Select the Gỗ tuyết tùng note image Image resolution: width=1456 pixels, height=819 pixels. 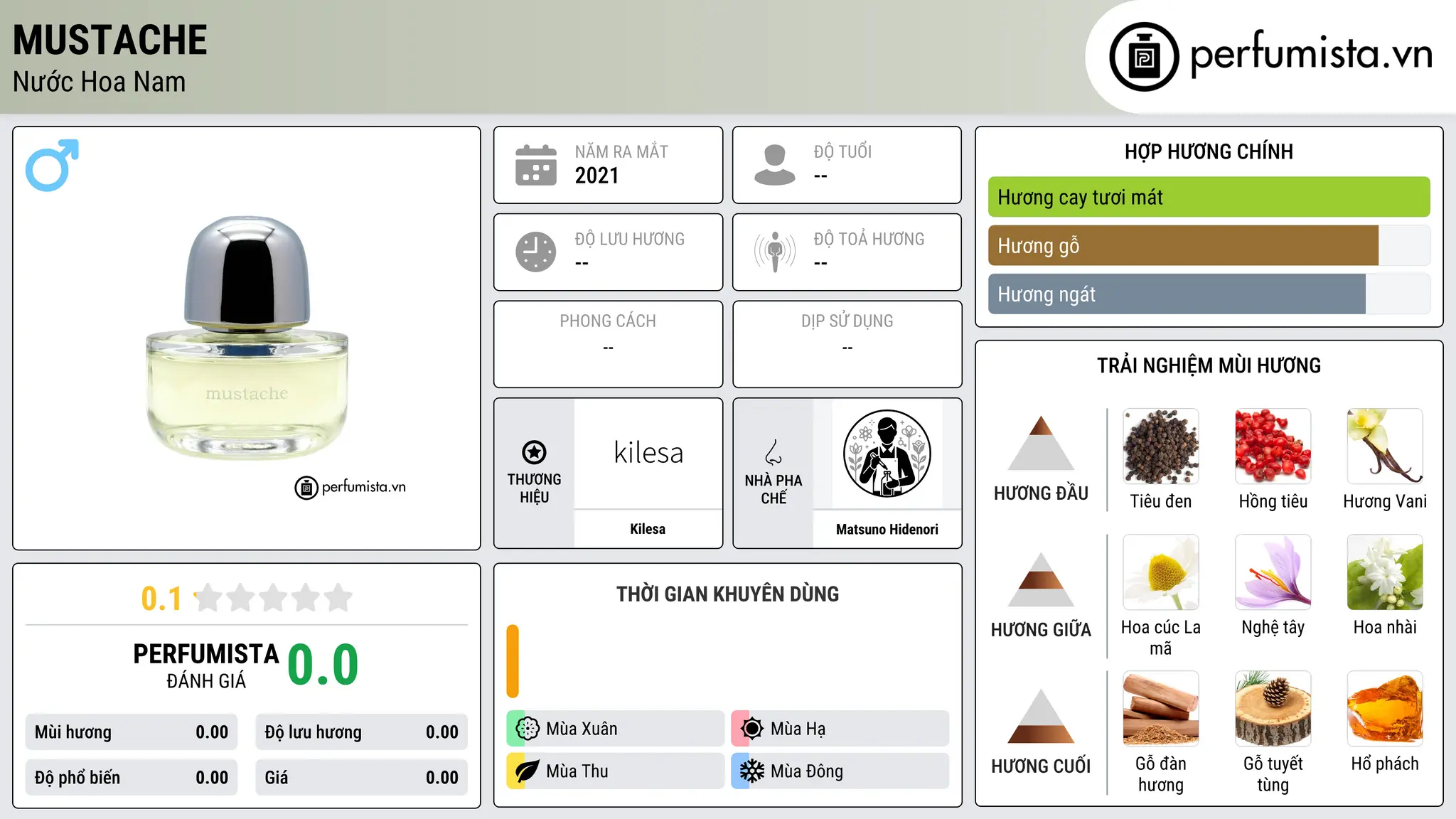pyautogui.click(x=1273, y=709)
